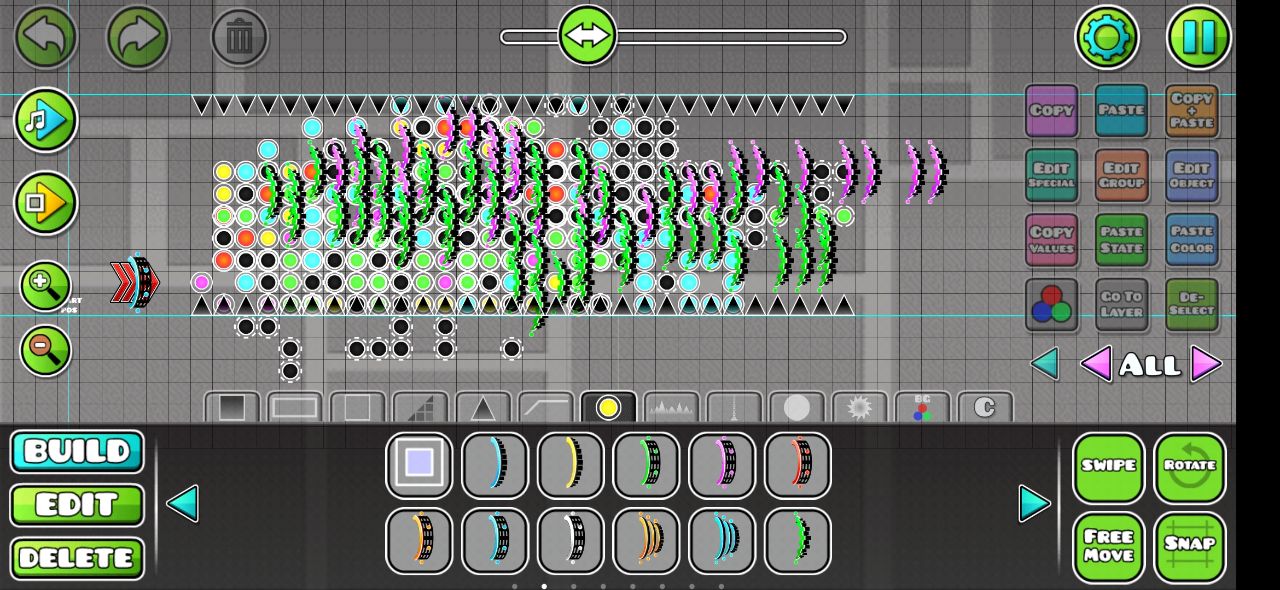This screenshot has height=590, width=1280.
Task: Open the pause menu
Action: point(1199,38)
